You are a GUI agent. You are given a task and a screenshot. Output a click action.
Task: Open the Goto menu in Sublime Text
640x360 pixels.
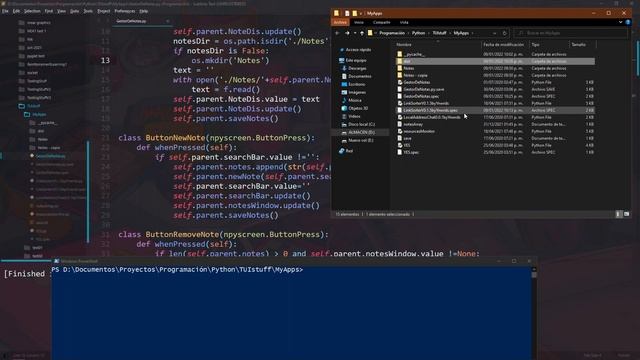coord(74,11)
